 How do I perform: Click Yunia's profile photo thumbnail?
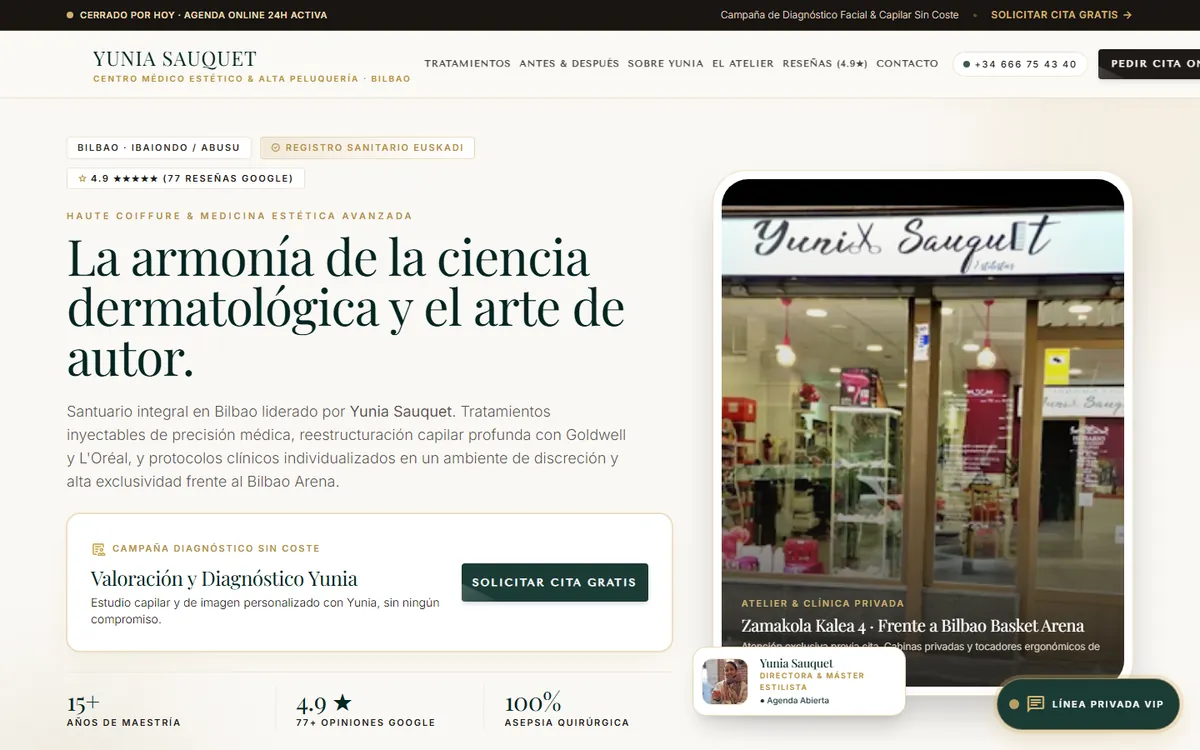pyautogui.click(x=725, y=681)
